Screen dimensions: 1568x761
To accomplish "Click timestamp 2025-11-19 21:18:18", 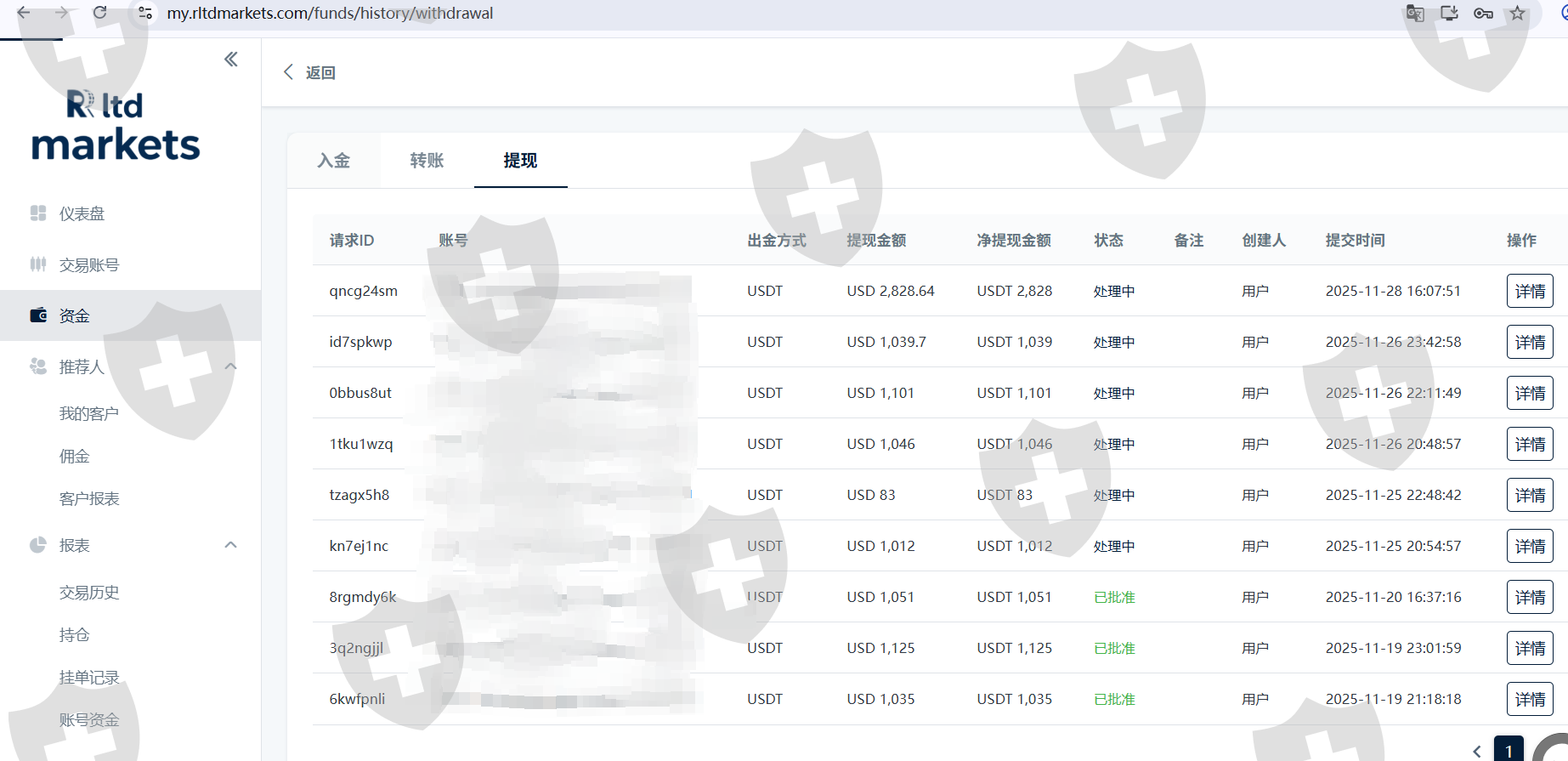I will tap(1393, 699).
